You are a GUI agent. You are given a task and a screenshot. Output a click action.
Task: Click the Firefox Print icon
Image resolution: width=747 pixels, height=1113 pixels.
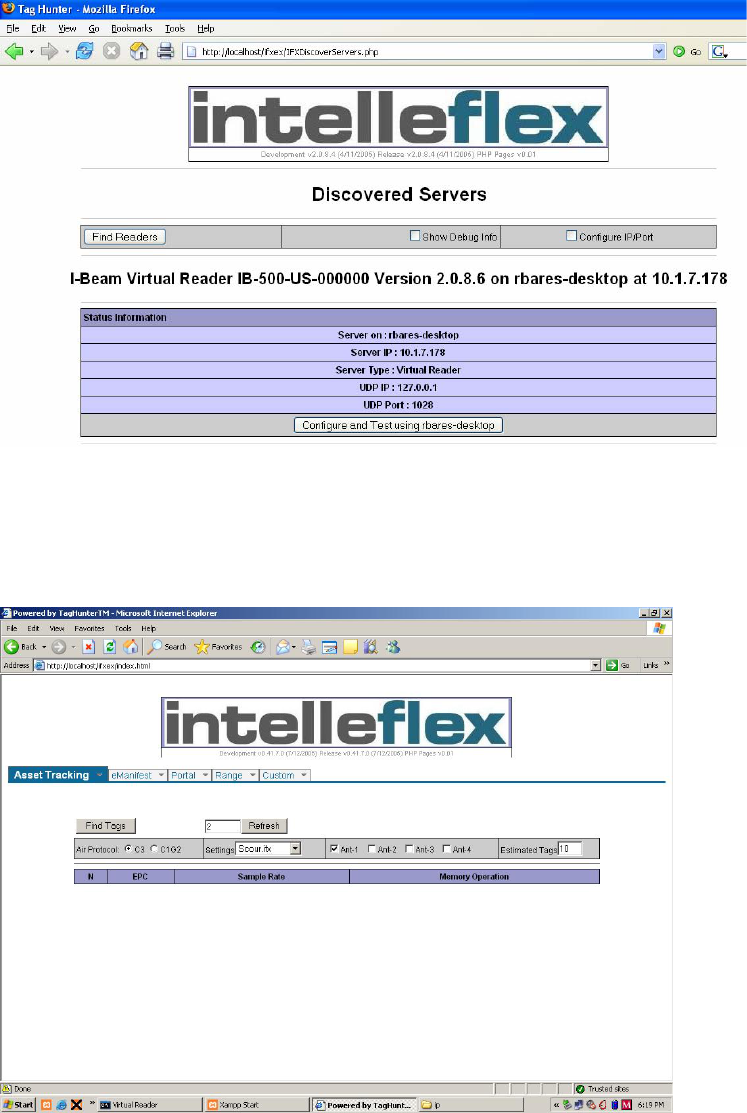pyautogui.click(x=165, y=51)
